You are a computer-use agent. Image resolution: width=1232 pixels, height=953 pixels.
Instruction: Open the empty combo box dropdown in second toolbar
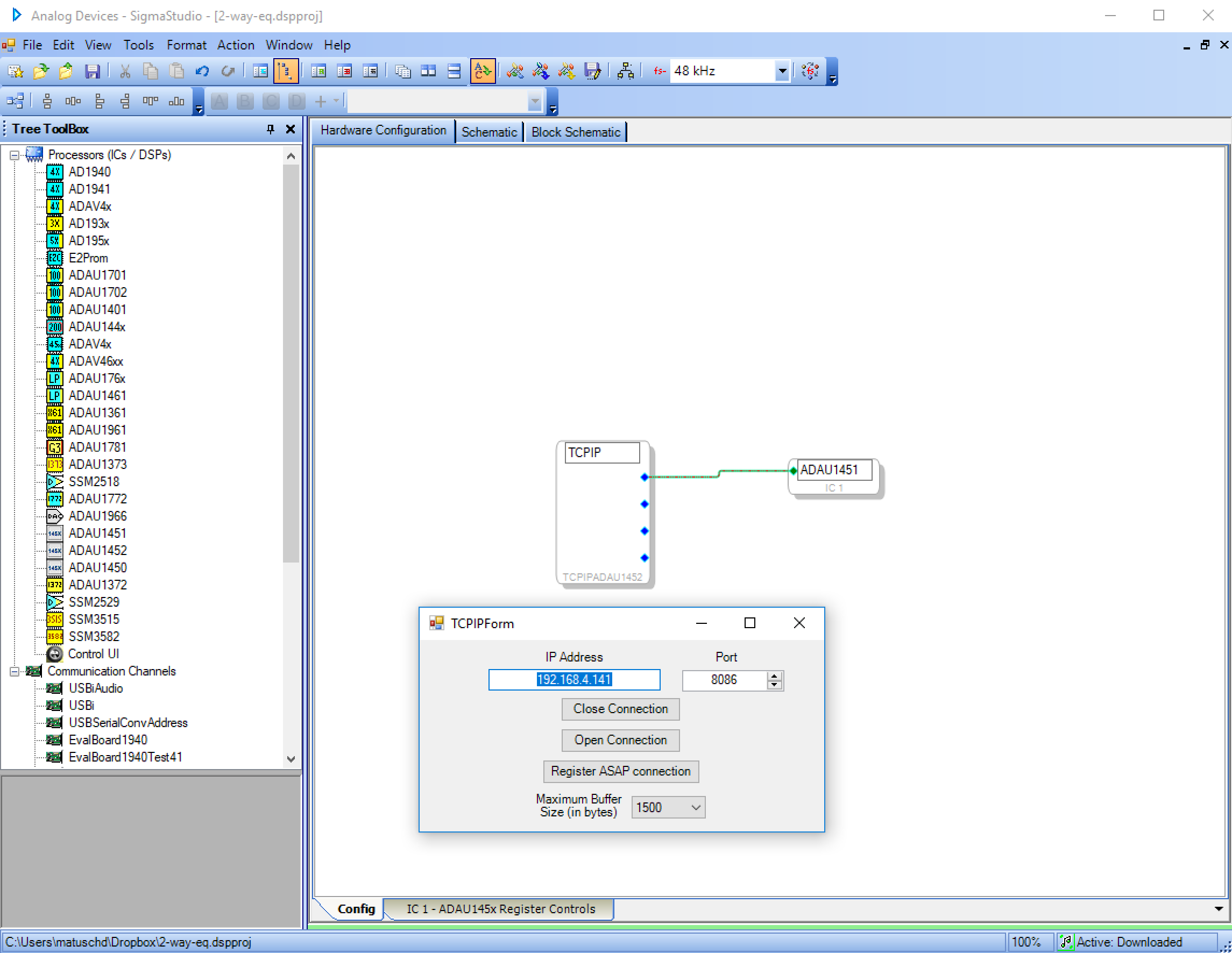pos(535,102)
